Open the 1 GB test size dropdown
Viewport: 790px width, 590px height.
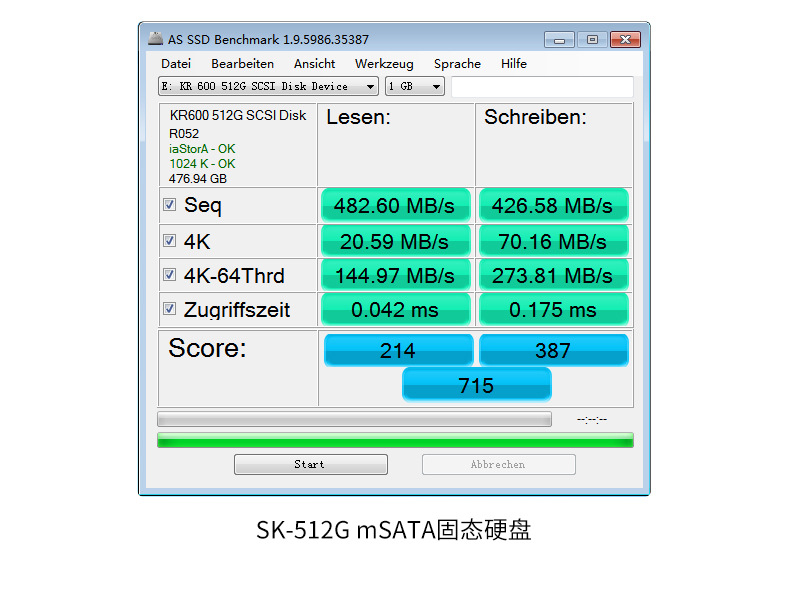tap(415, 86)
